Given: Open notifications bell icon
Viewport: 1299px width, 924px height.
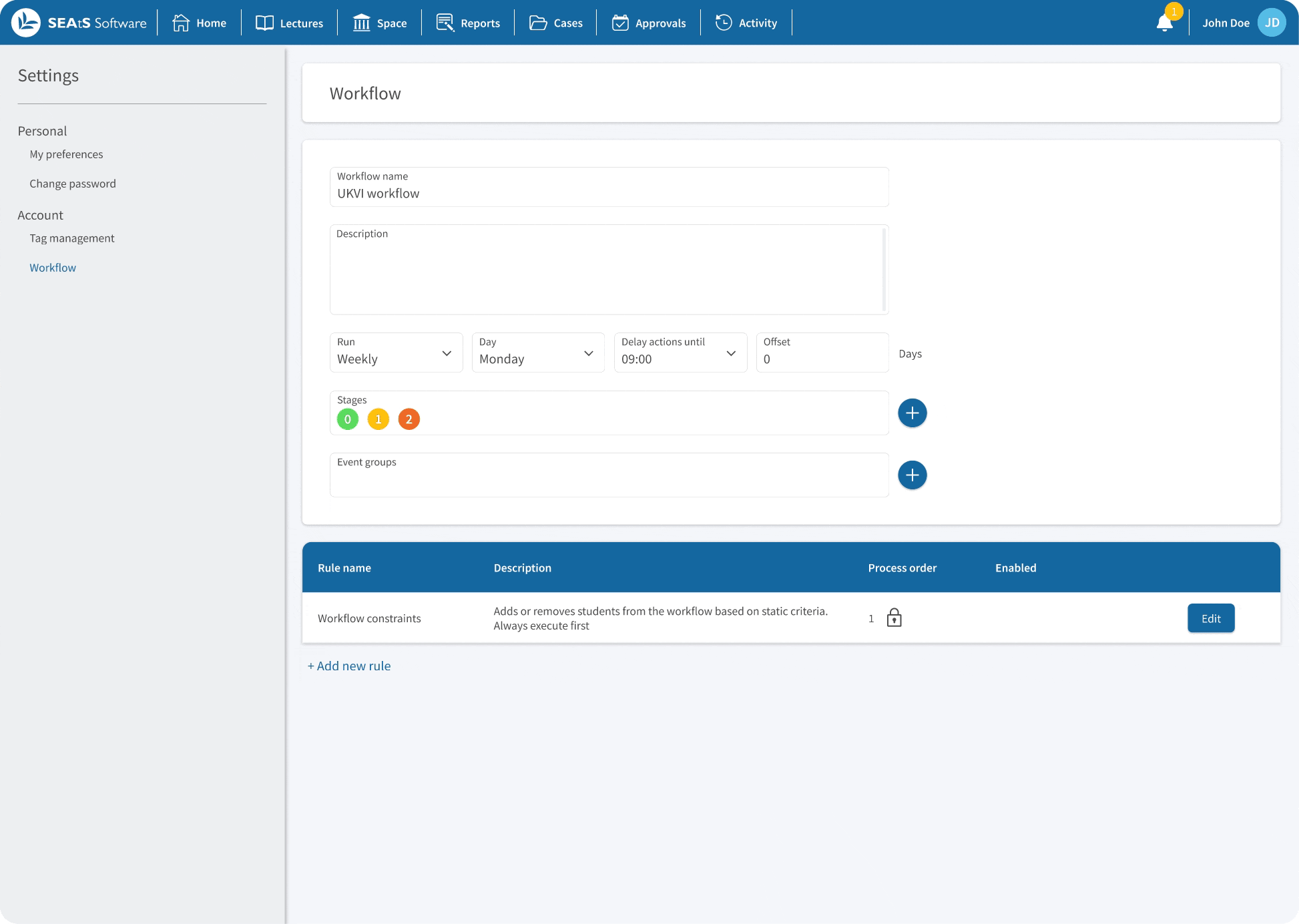Looking at the screenshot, I should (1165, 23).
